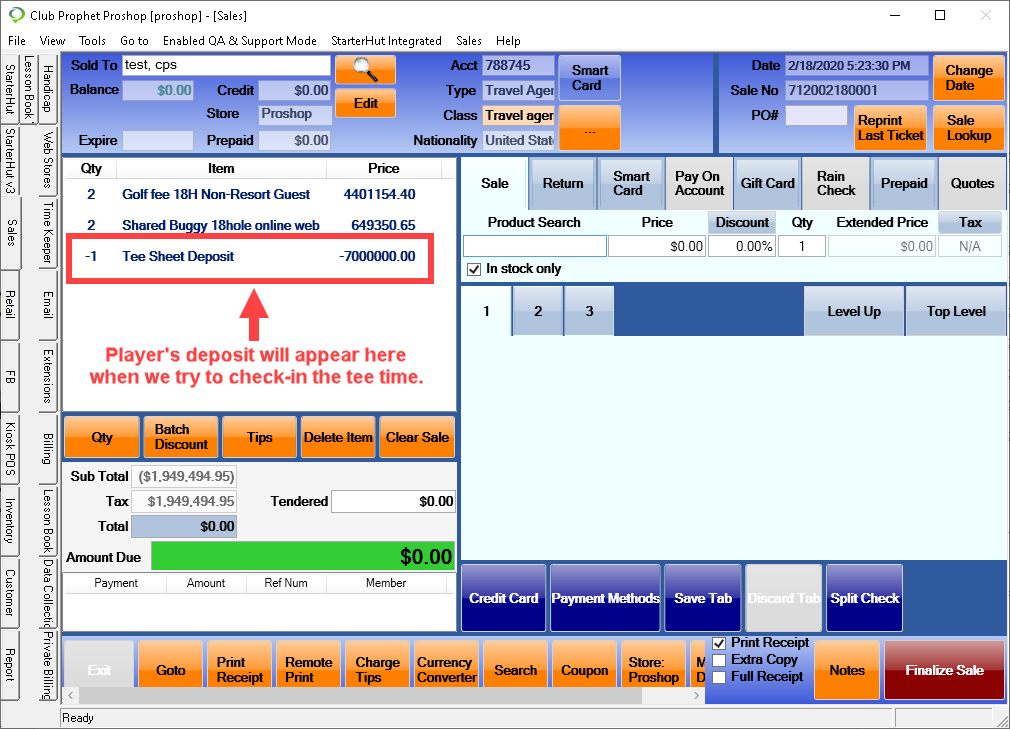Click the Split Check button
The image size is (1010, 729).
864,598
